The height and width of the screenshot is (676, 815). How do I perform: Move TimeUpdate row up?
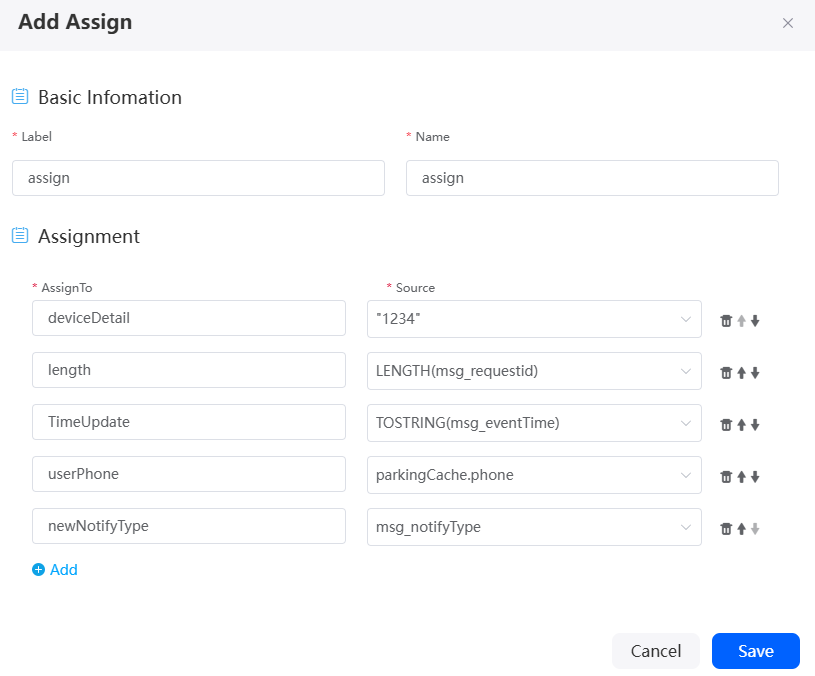[742, 425]
